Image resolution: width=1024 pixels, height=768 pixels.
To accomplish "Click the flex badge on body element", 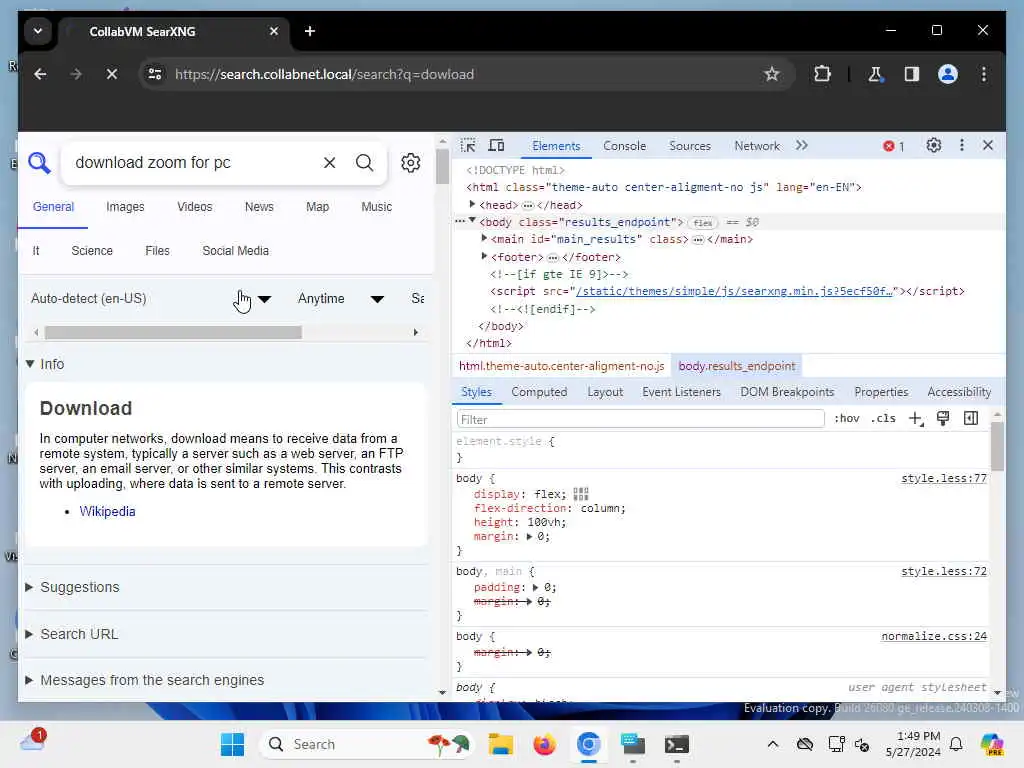I will coord(703,223).
